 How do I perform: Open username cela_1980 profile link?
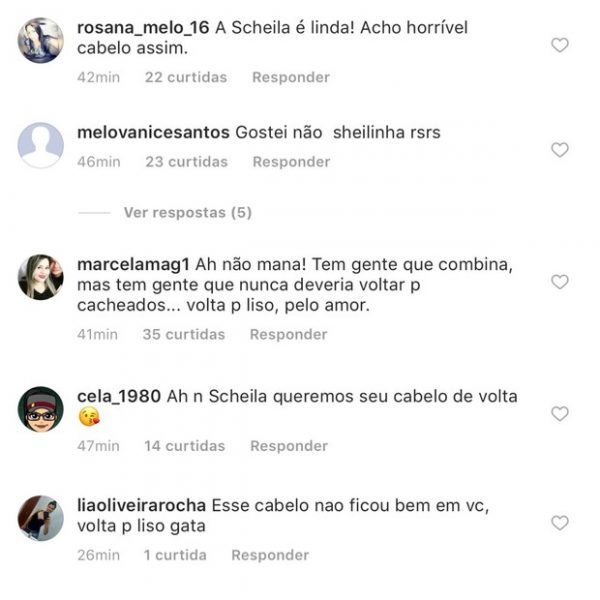(119, 396)
